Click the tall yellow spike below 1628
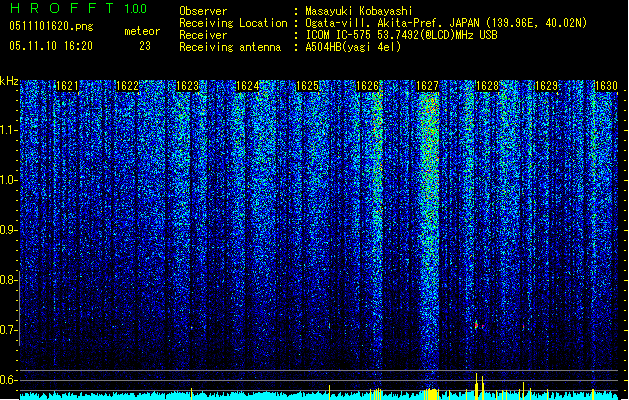This screenshot has height=400, width=629. pyautogui.click(x=477, y=386)
